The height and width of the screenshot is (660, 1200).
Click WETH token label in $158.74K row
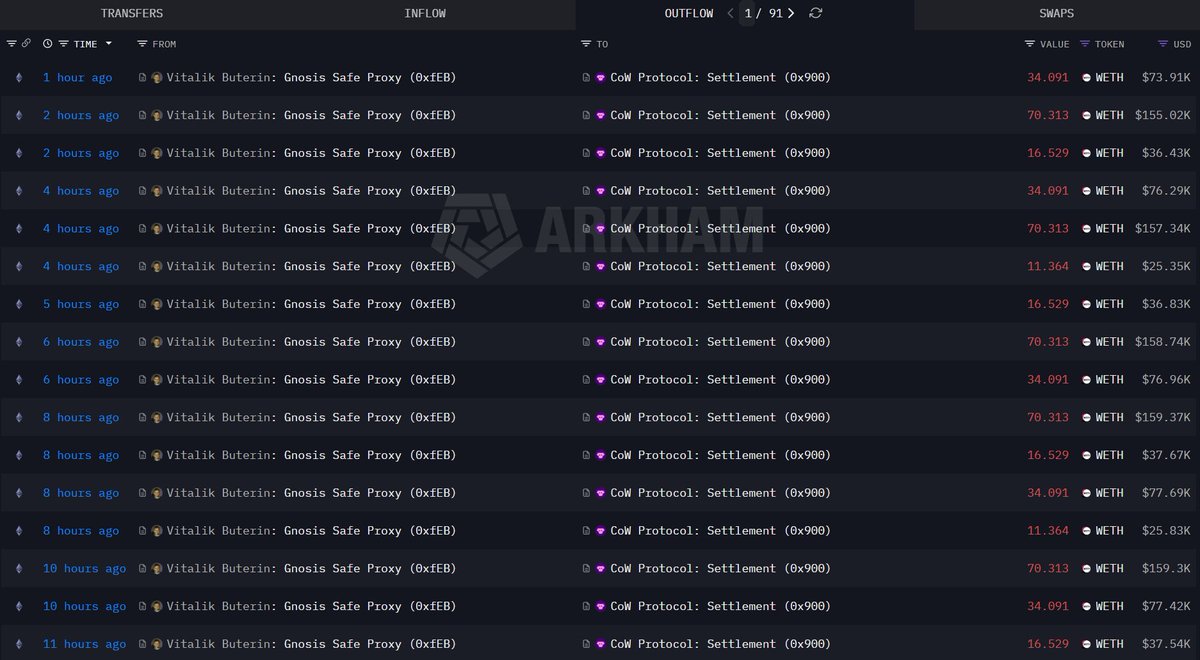1109,342
